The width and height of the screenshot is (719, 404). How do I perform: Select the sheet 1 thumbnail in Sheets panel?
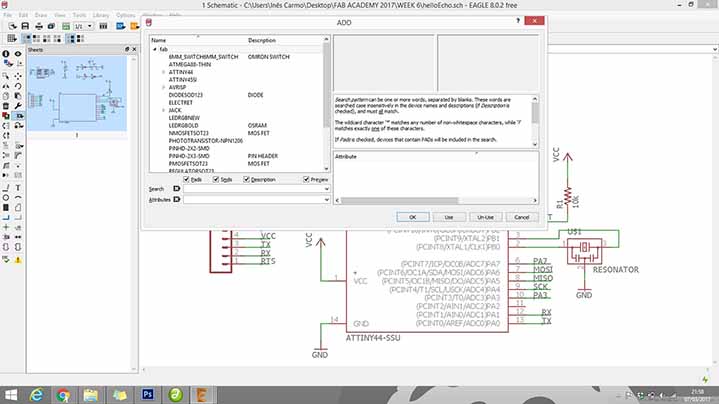pos(77,94)
